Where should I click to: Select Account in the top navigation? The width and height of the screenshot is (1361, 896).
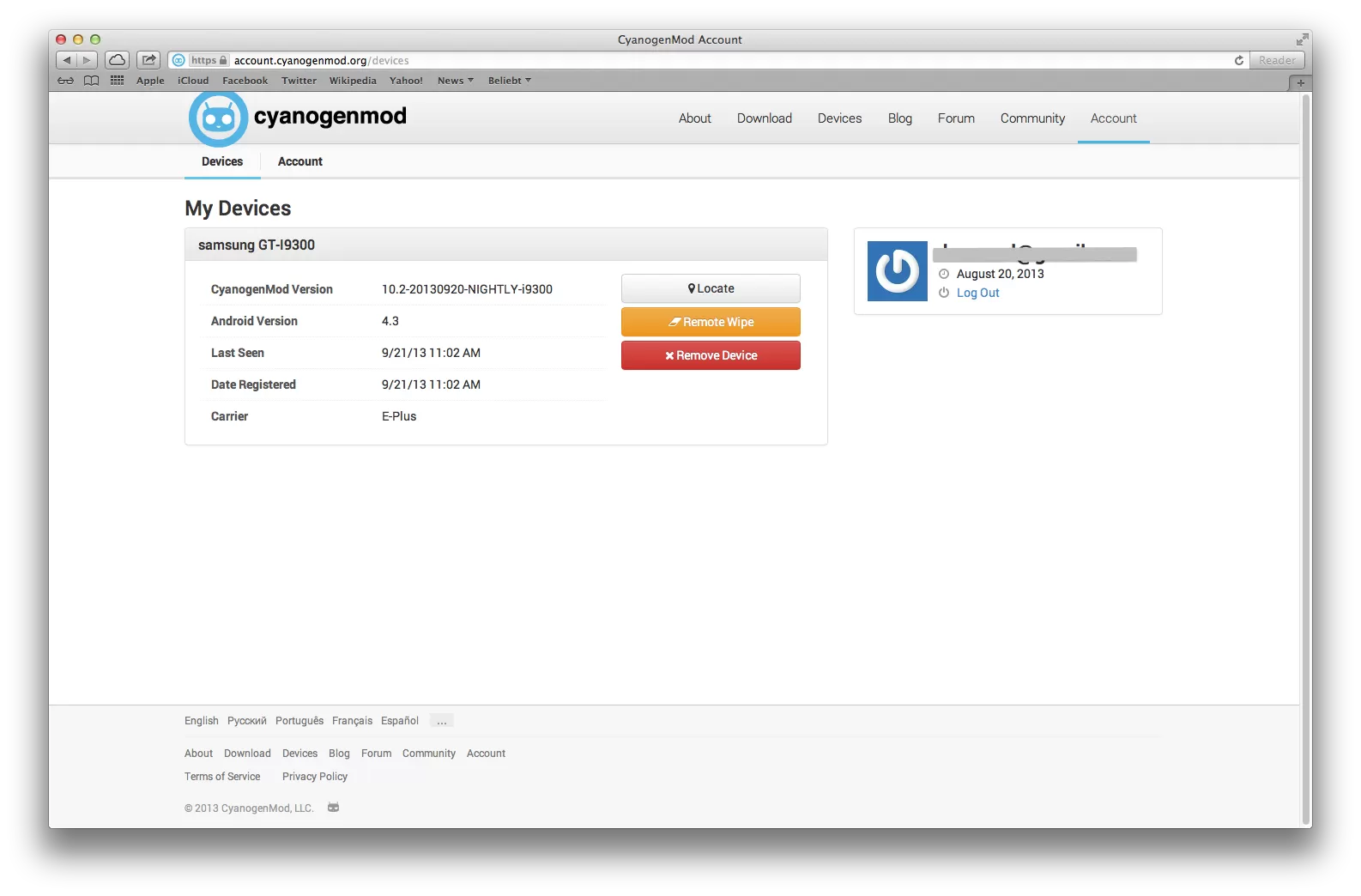click(1114, 118)
